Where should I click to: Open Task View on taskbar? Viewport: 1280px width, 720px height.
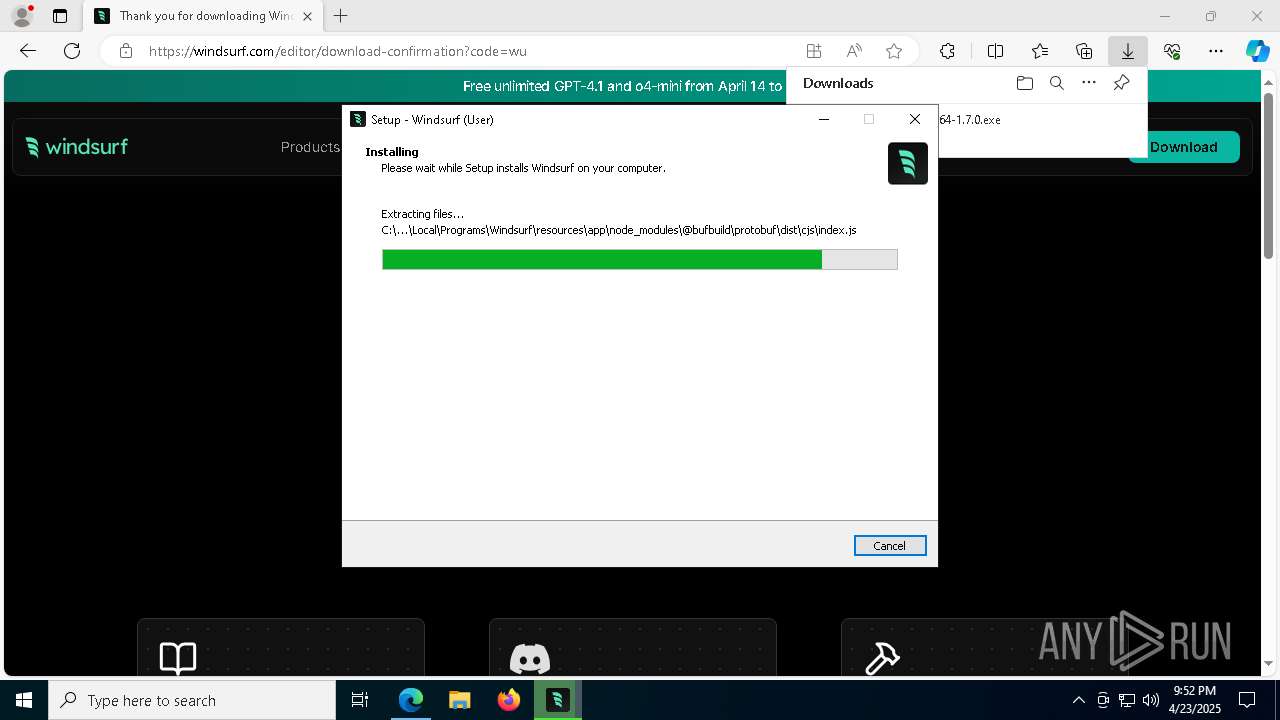[360, 700]
